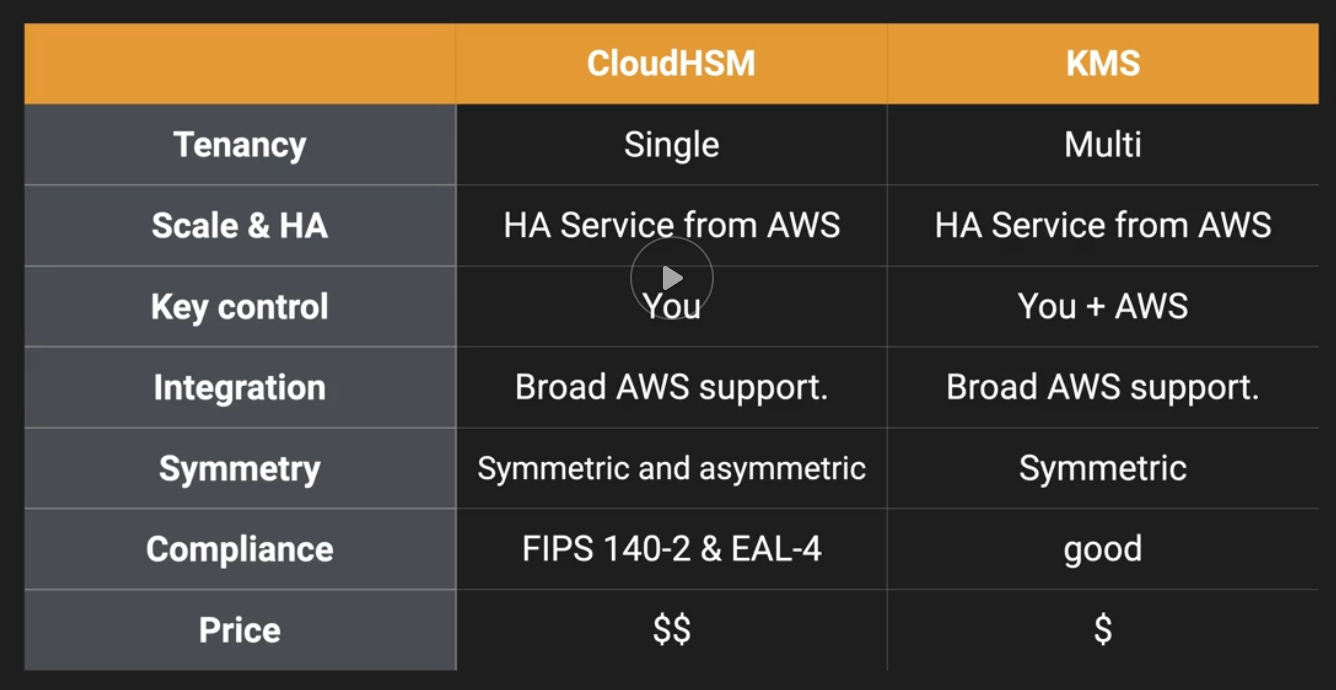This screenshot has height=690, width=1336.
Task: Click the Single tenancy cell
Action: 671,145
